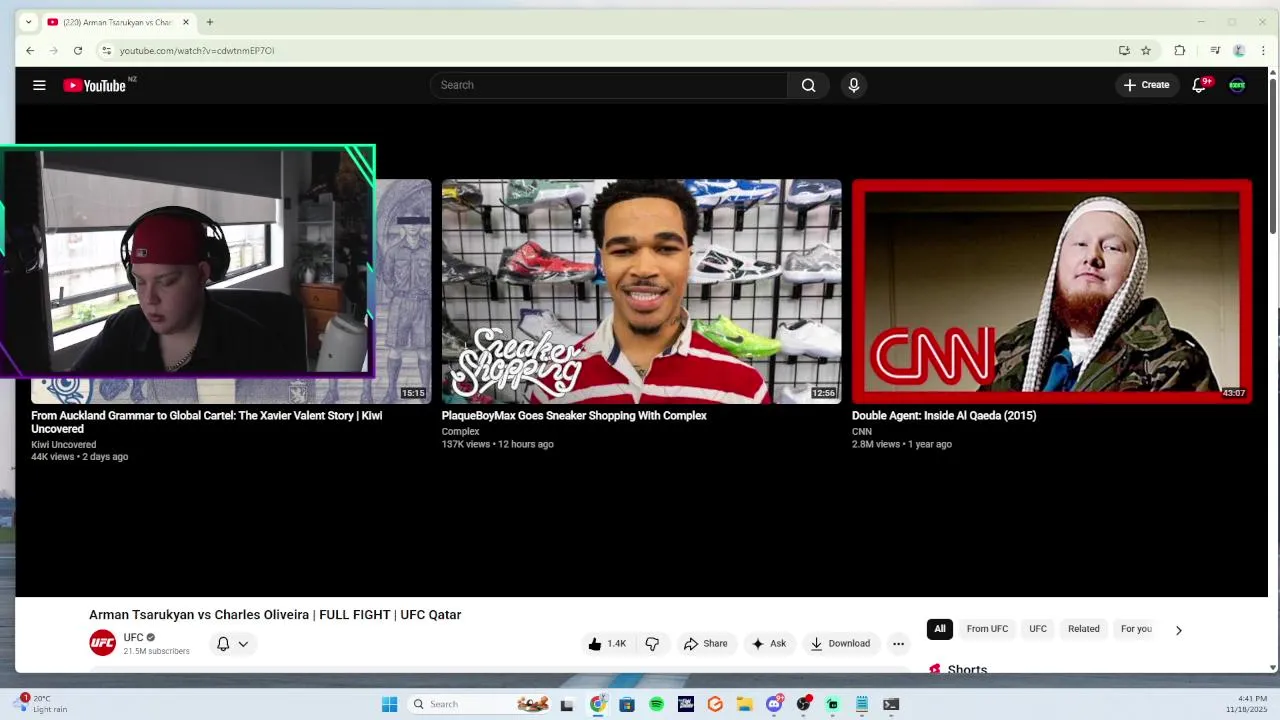The image size is (1280, 720).
Task: Open the taskbar clock showing 4:41 PM
Action: point(1245,704)
